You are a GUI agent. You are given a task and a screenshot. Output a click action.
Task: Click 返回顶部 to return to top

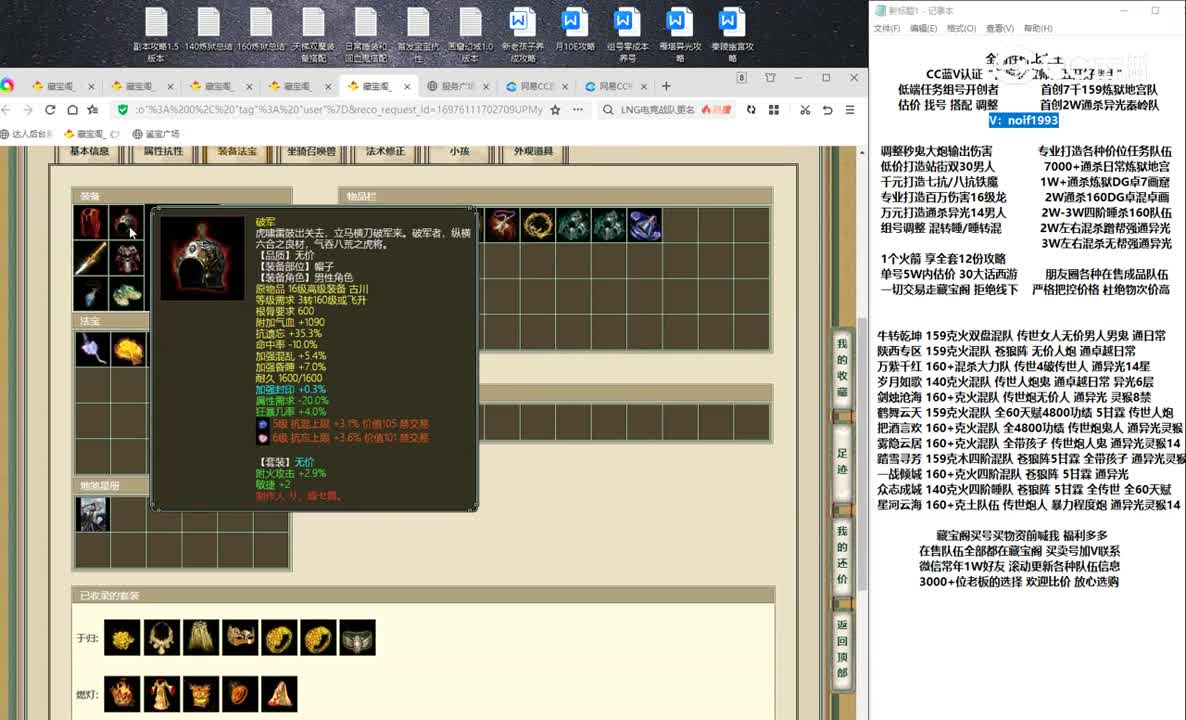point(842,649)
